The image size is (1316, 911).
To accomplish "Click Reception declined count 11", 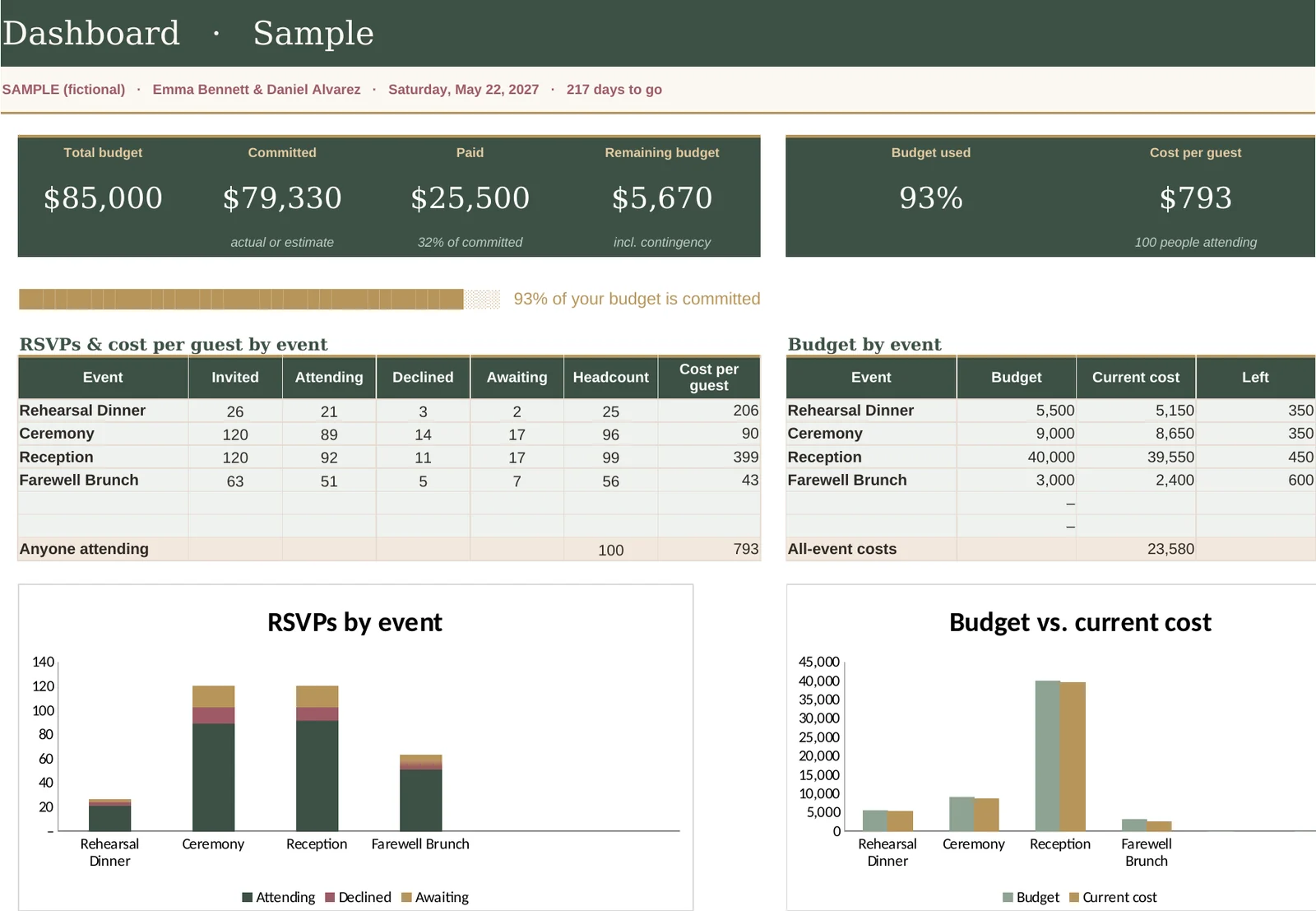I will pyautogui.click(x=423, y=458).
